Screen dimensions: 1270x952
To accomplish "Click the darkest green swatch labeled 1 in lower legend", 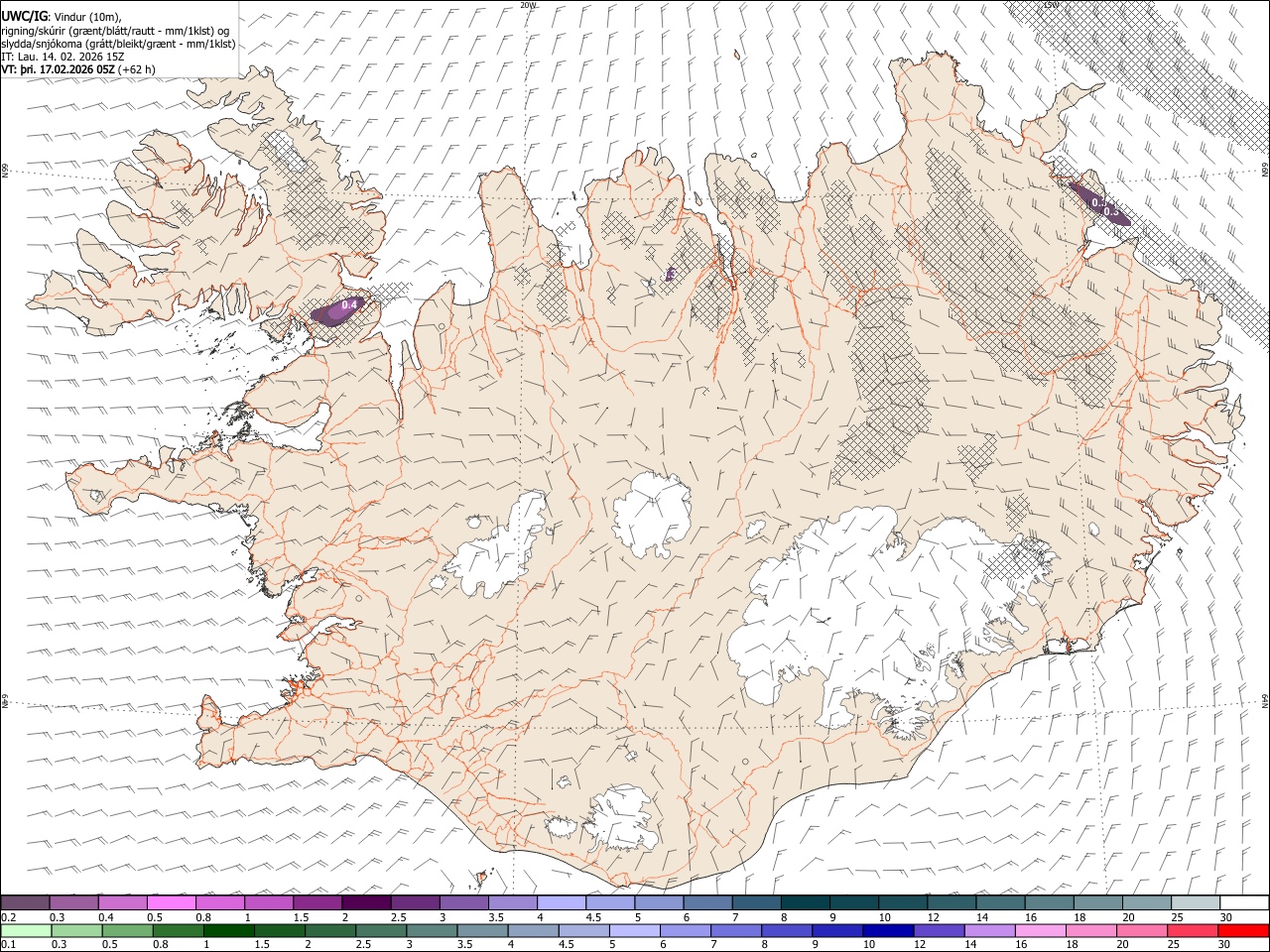I will point(229,931).
